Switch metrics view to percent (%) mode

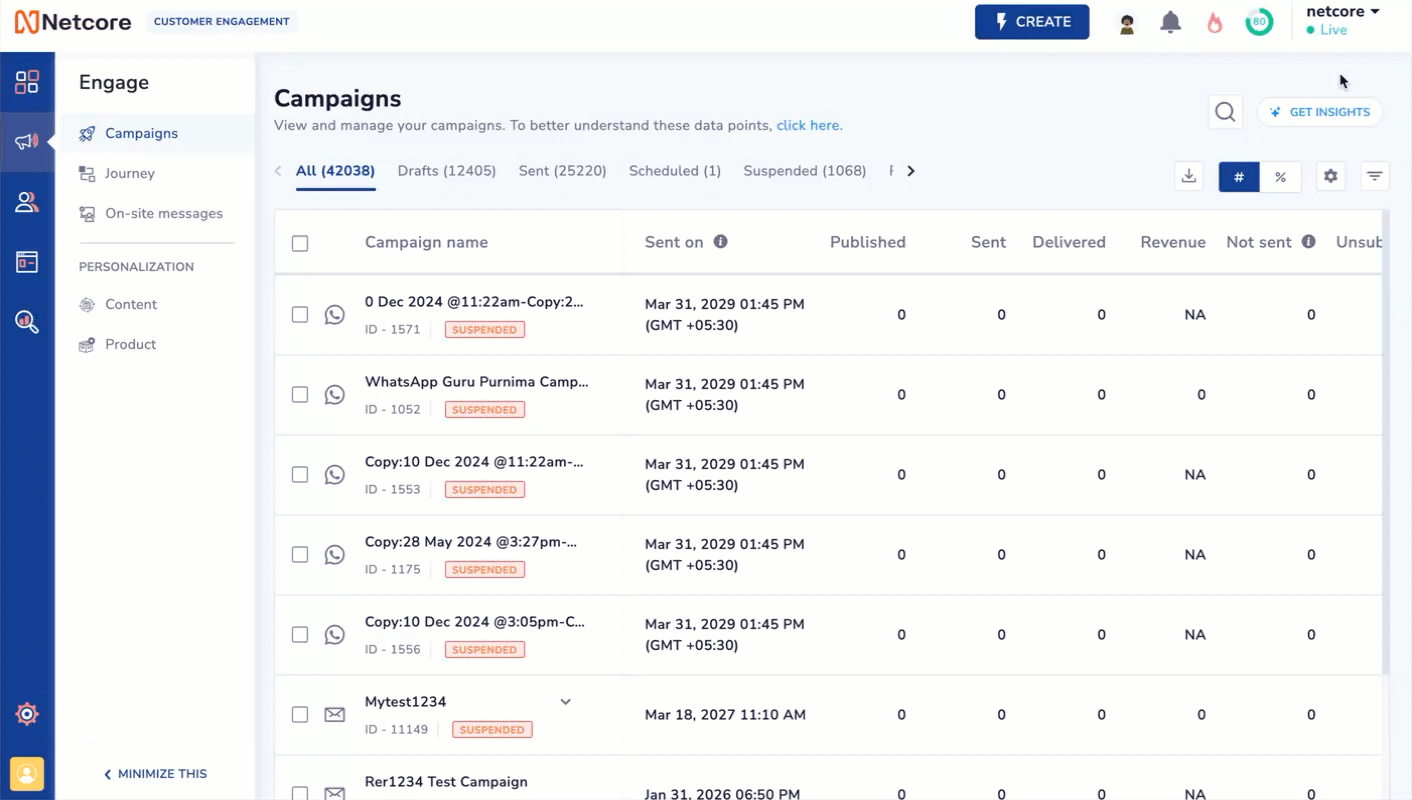point(1280,177)
